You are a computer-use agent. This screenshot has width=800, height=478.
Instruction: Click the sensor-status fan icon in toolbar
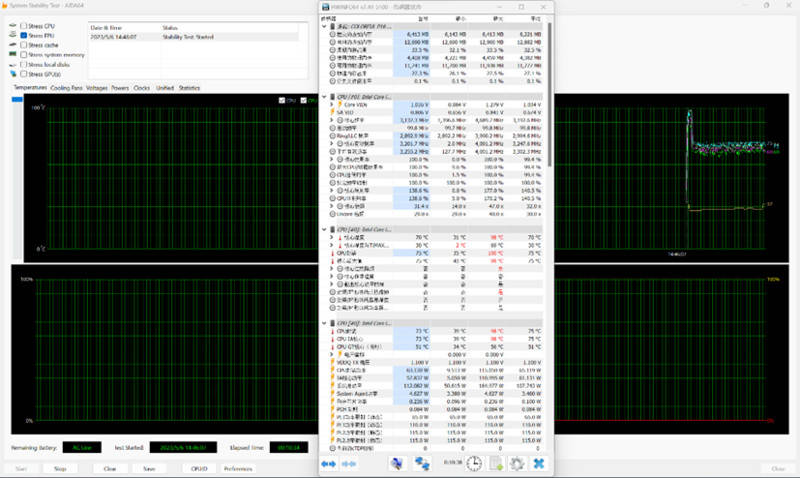[x=397, y=464]
